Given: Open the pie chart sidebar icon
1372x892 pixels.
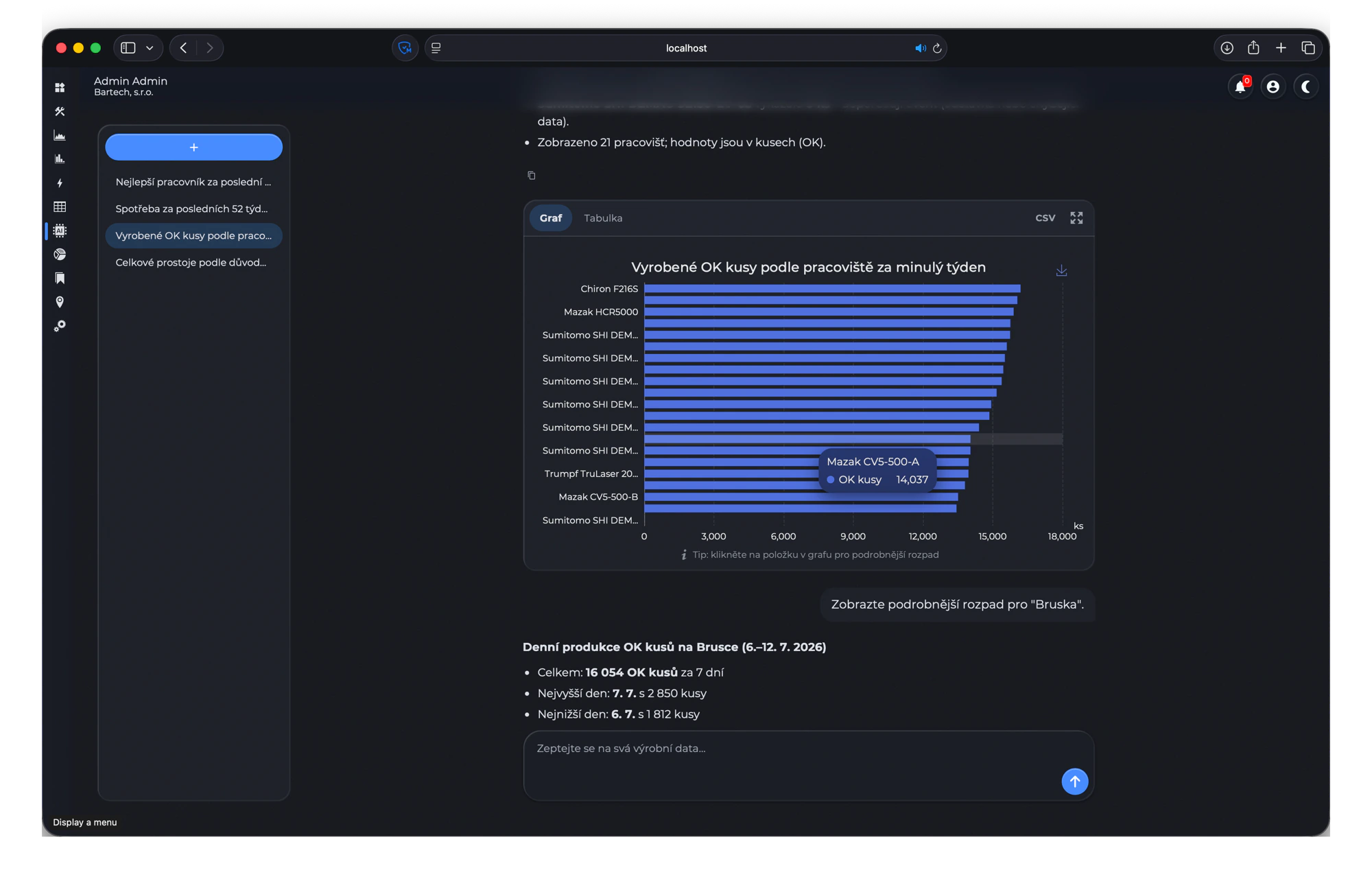Looking at the screenshot, I should pyautogui.click(x=60, y=254).
